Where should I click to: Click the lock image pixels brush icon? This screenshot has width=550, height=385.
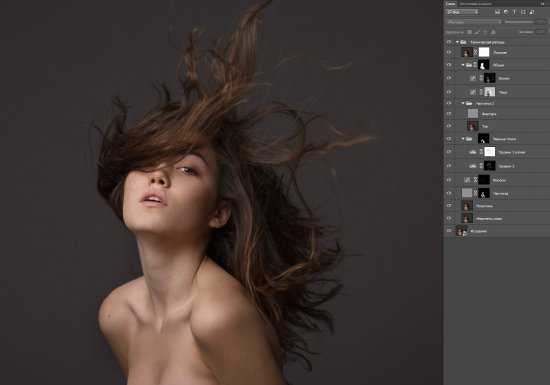pyautogui.click(x=477, y=32)
